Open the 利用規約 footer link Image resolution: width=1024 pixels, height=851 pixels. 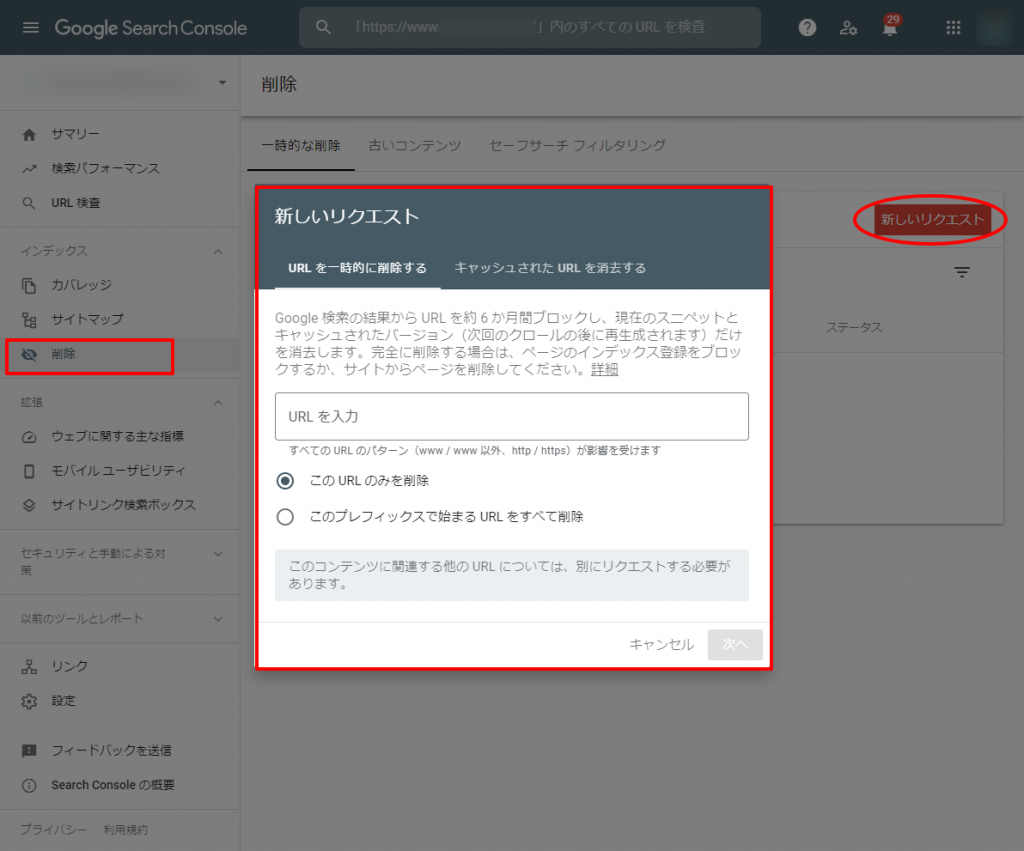pos(125,829)
